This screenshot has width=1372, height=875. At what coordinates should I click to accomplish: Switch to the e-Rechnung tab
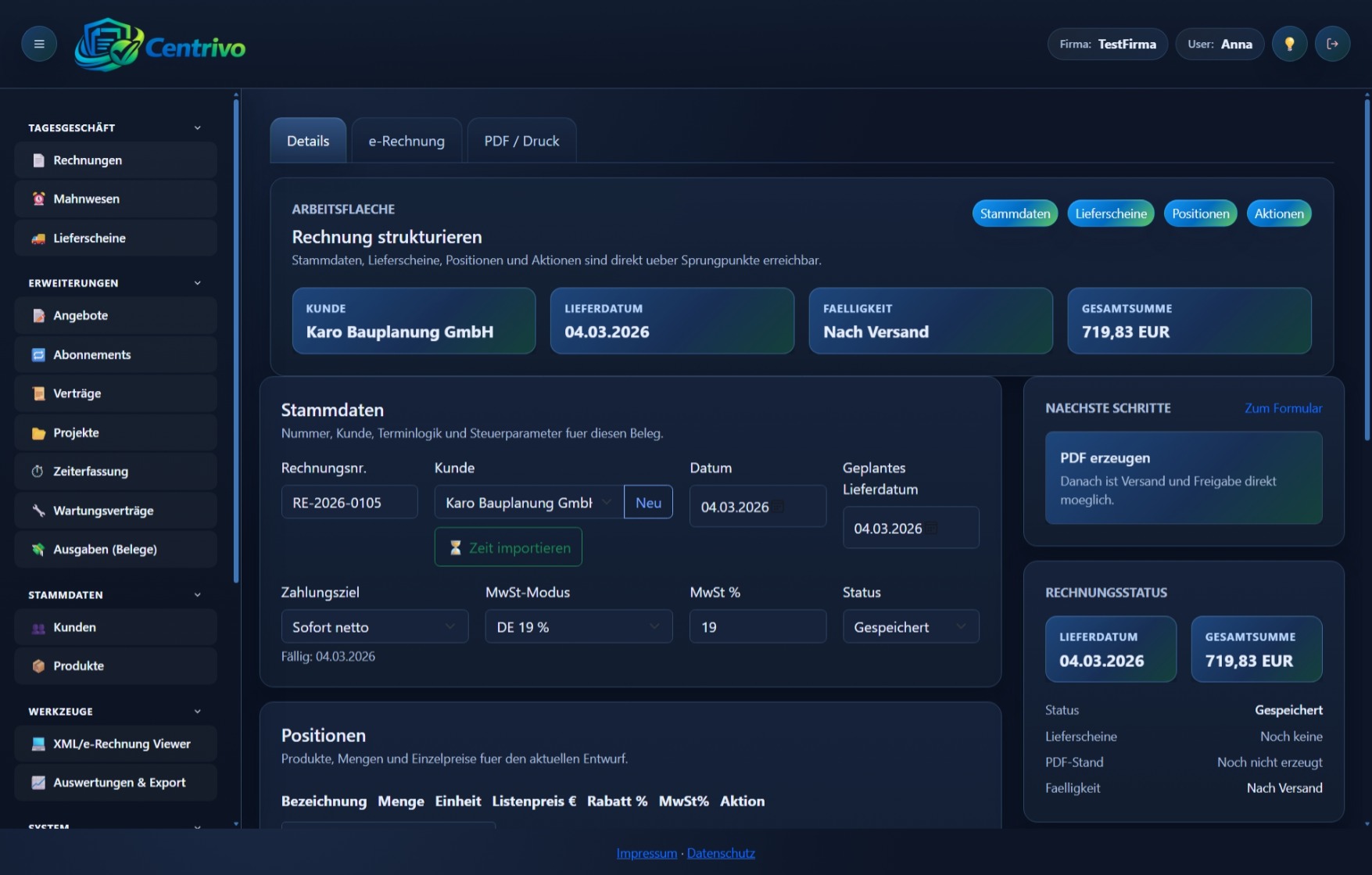coord(407,141)
